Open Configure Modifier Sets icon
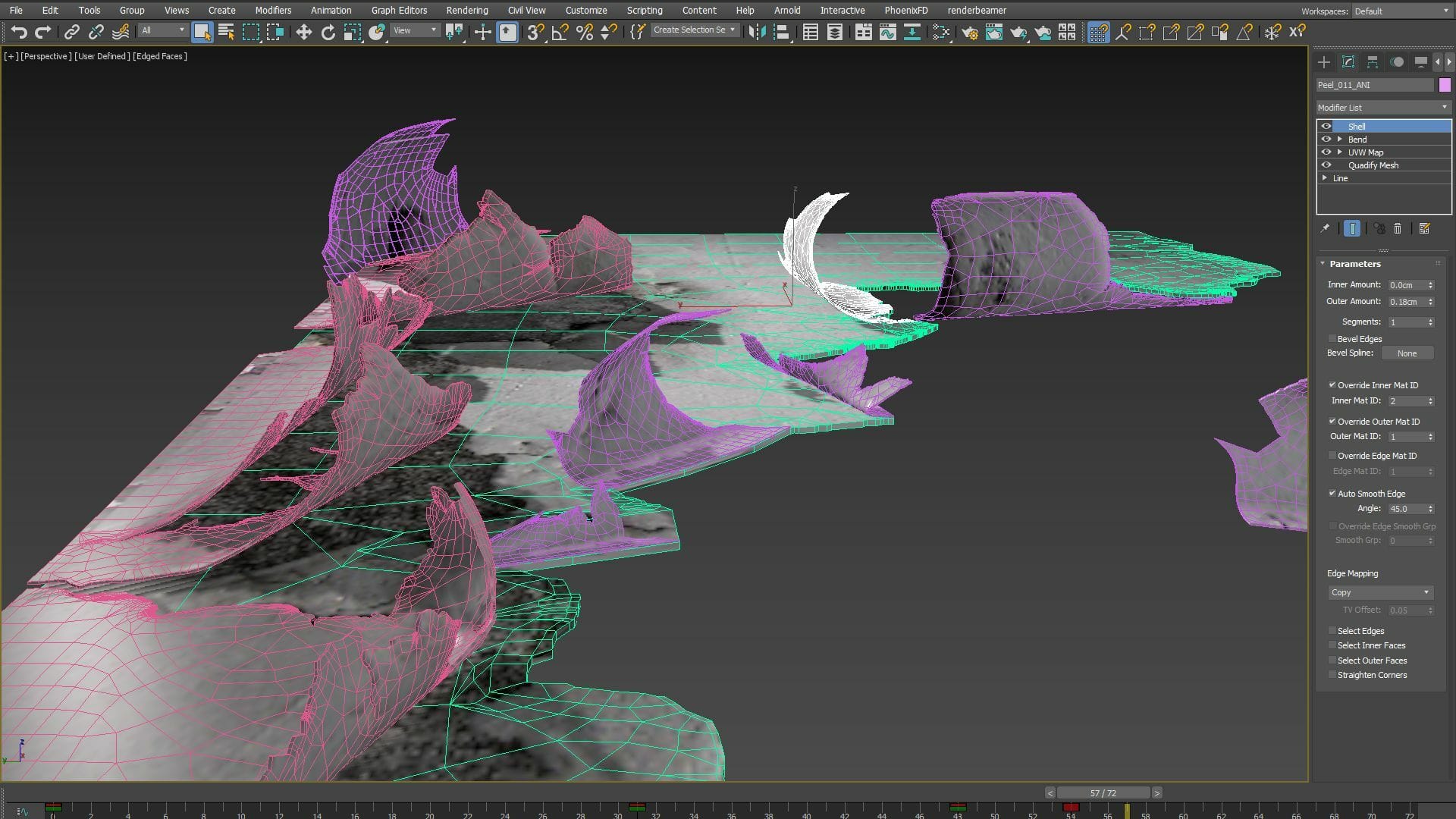This screenshot has height=819, width=1456. click(x=1424, y=228)
